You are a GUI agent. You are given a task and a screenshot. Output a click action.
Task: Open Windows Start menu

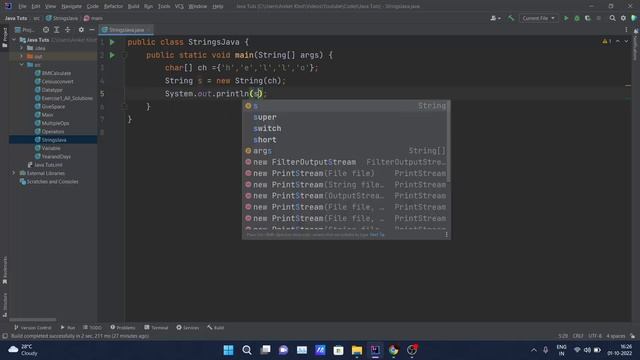coord(229,350)
